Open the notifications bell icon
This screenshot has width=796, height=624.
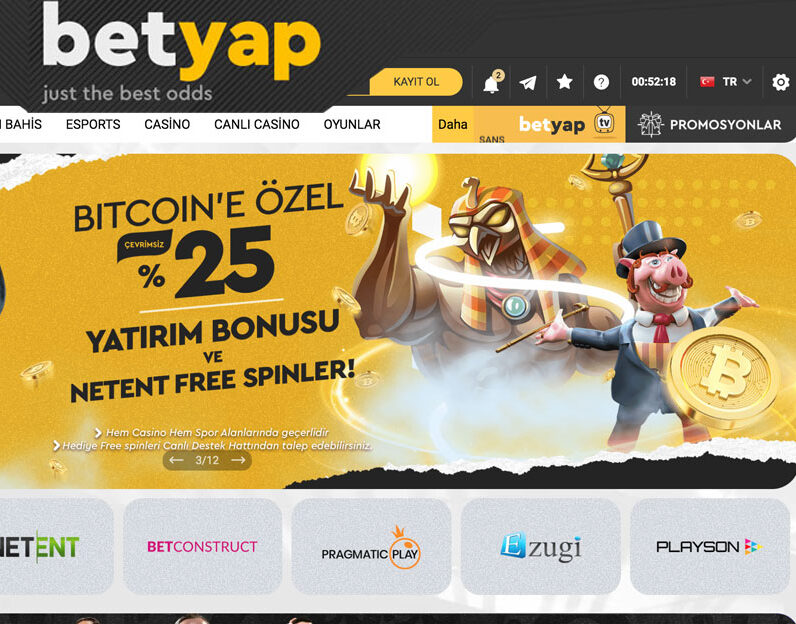click(x=491, y=83)
